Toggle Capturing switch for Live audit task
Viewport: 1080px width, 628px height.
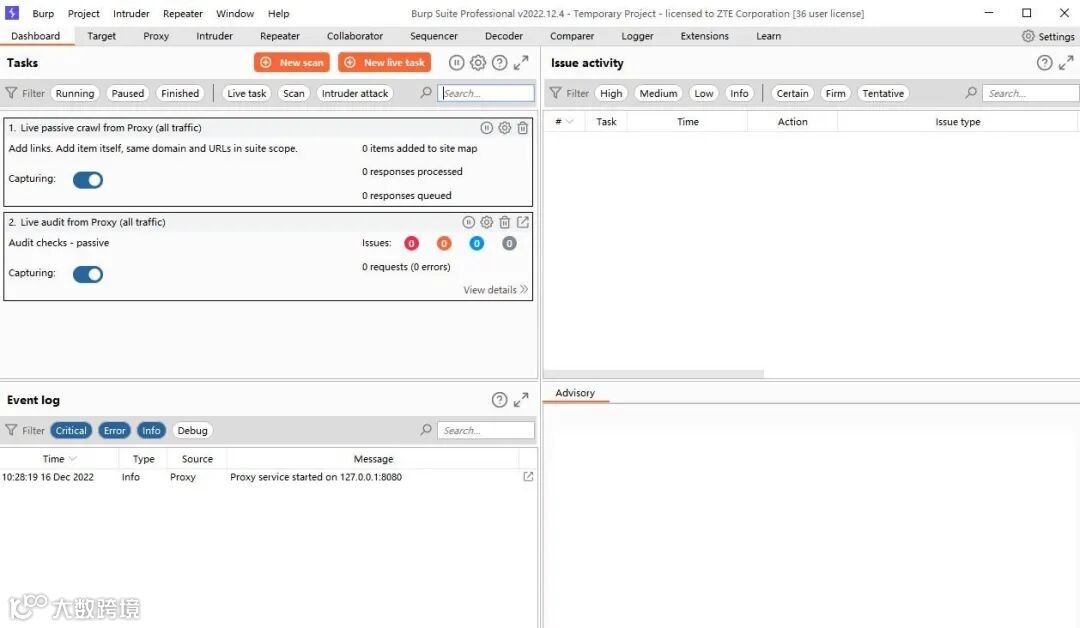(x=87, y=274)
